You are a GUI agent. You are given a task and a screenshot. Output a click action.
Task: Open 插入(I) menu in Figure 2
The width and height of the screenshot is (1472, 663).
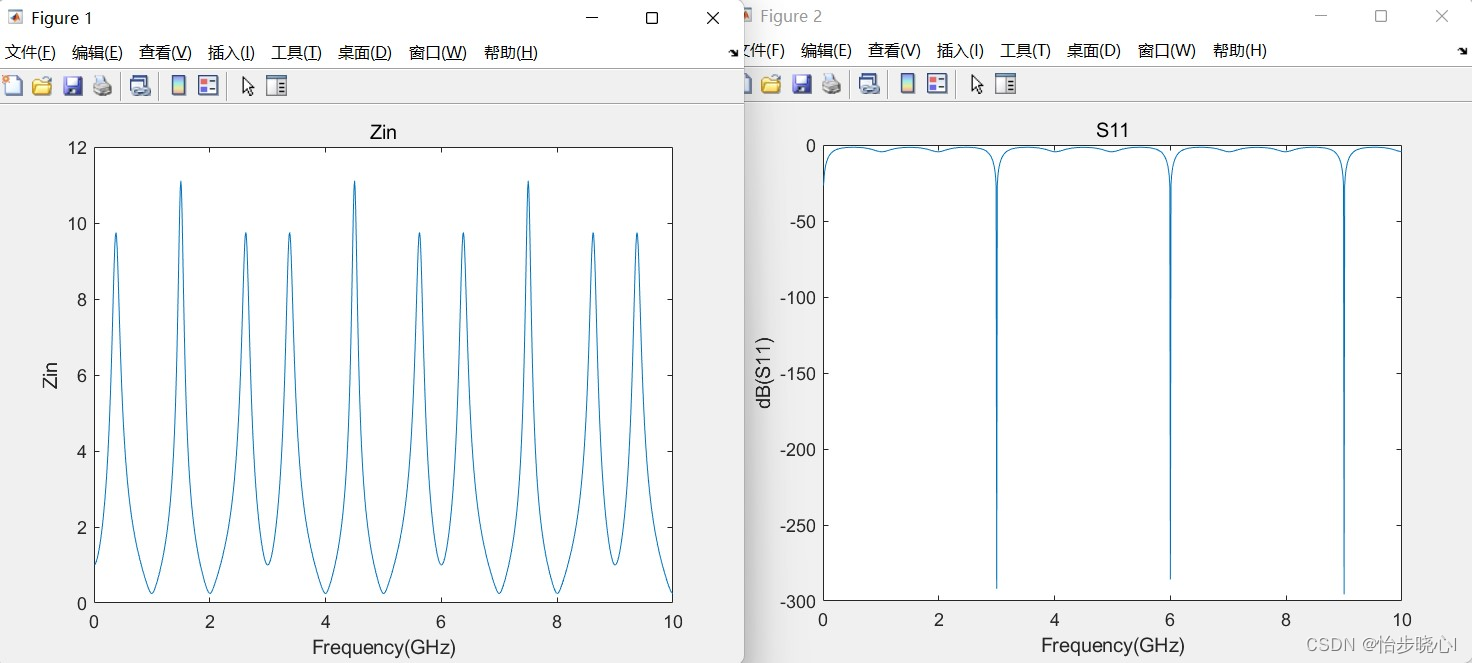coord(960,51)
